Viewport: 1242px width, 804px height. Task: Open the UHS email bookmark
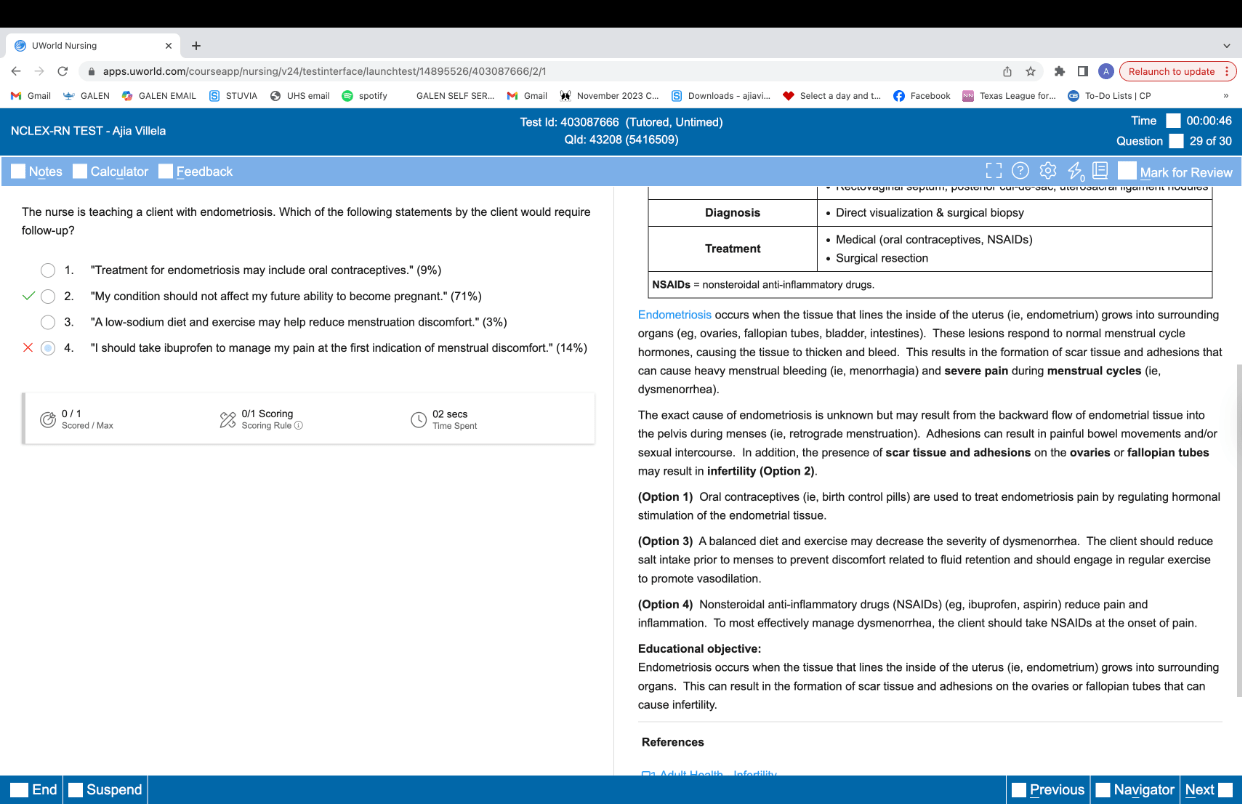point(299,96)
